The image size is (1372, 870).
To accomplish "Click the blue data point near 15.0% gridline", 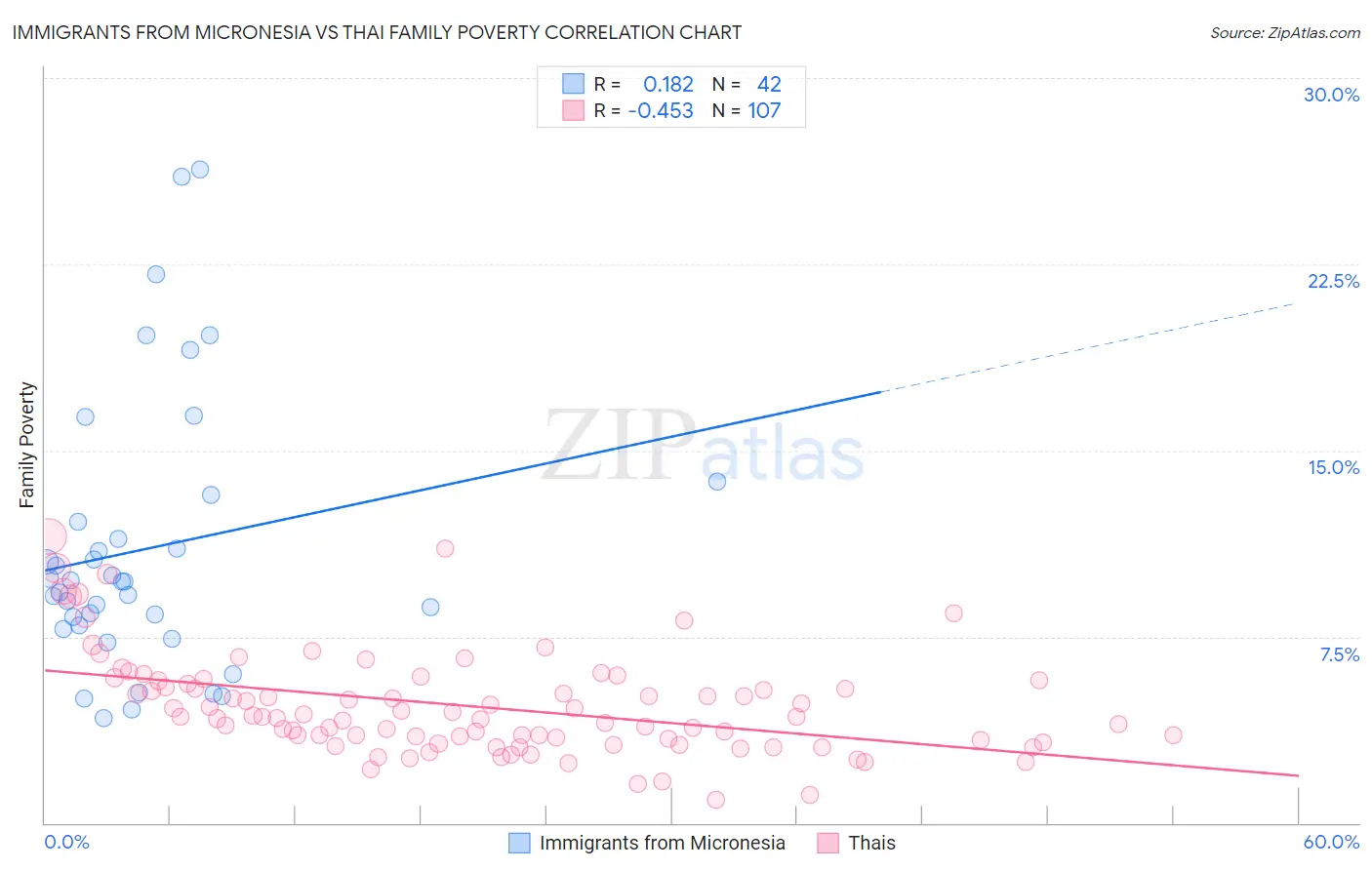I will (717, 481).
